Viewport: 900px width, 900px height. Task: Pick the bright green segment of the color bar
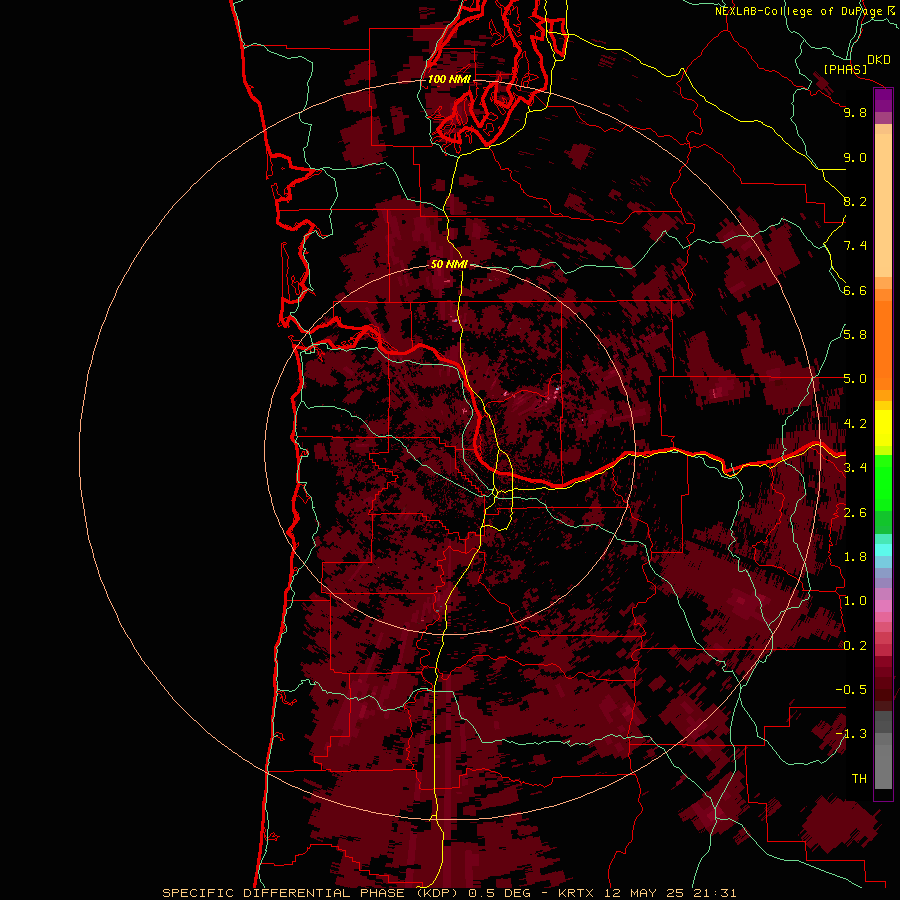pyautogui.click(x=883, y=483)
